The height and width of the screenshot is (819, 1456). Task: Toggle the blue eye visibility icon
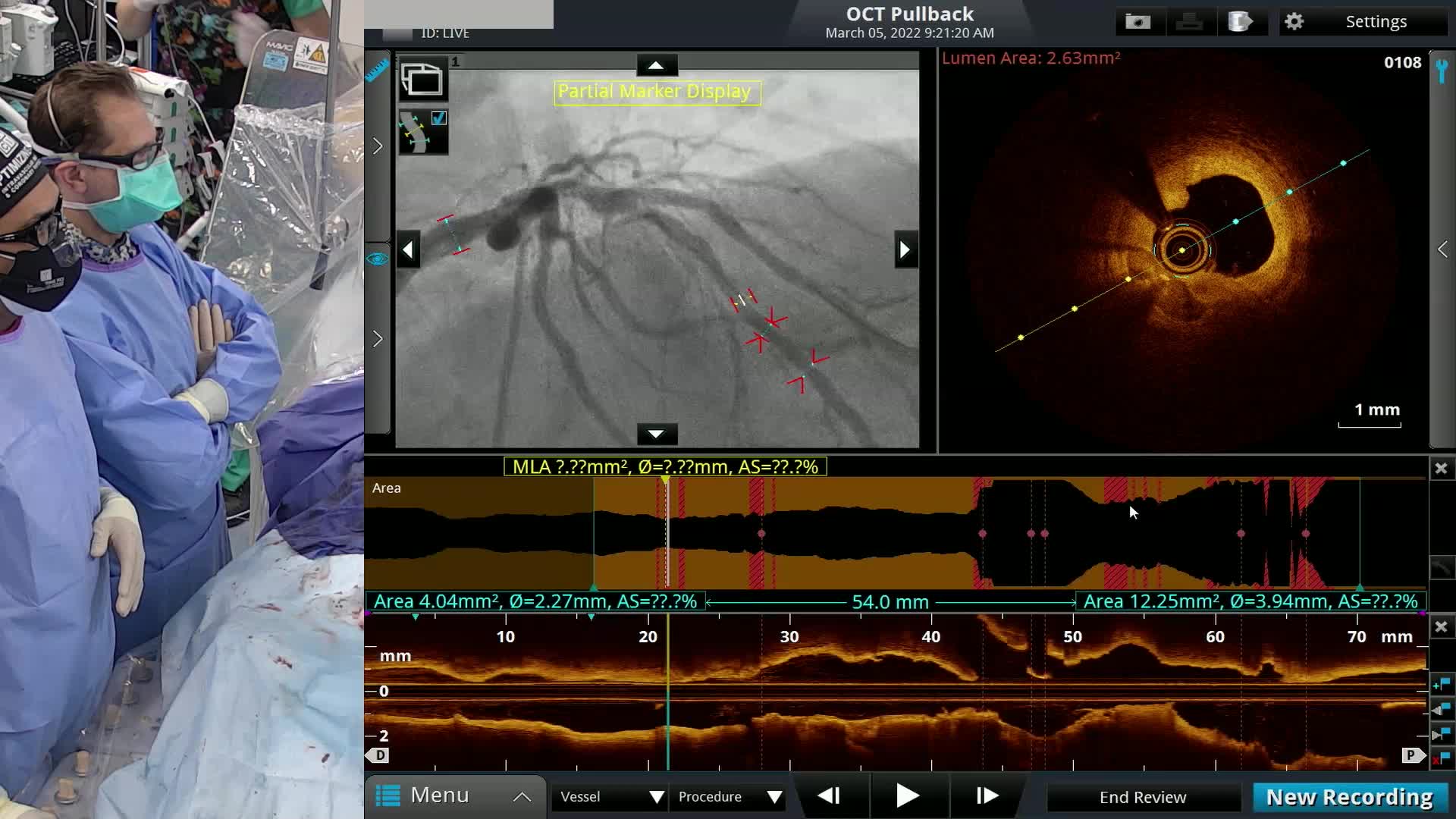(x=377, y=259)
